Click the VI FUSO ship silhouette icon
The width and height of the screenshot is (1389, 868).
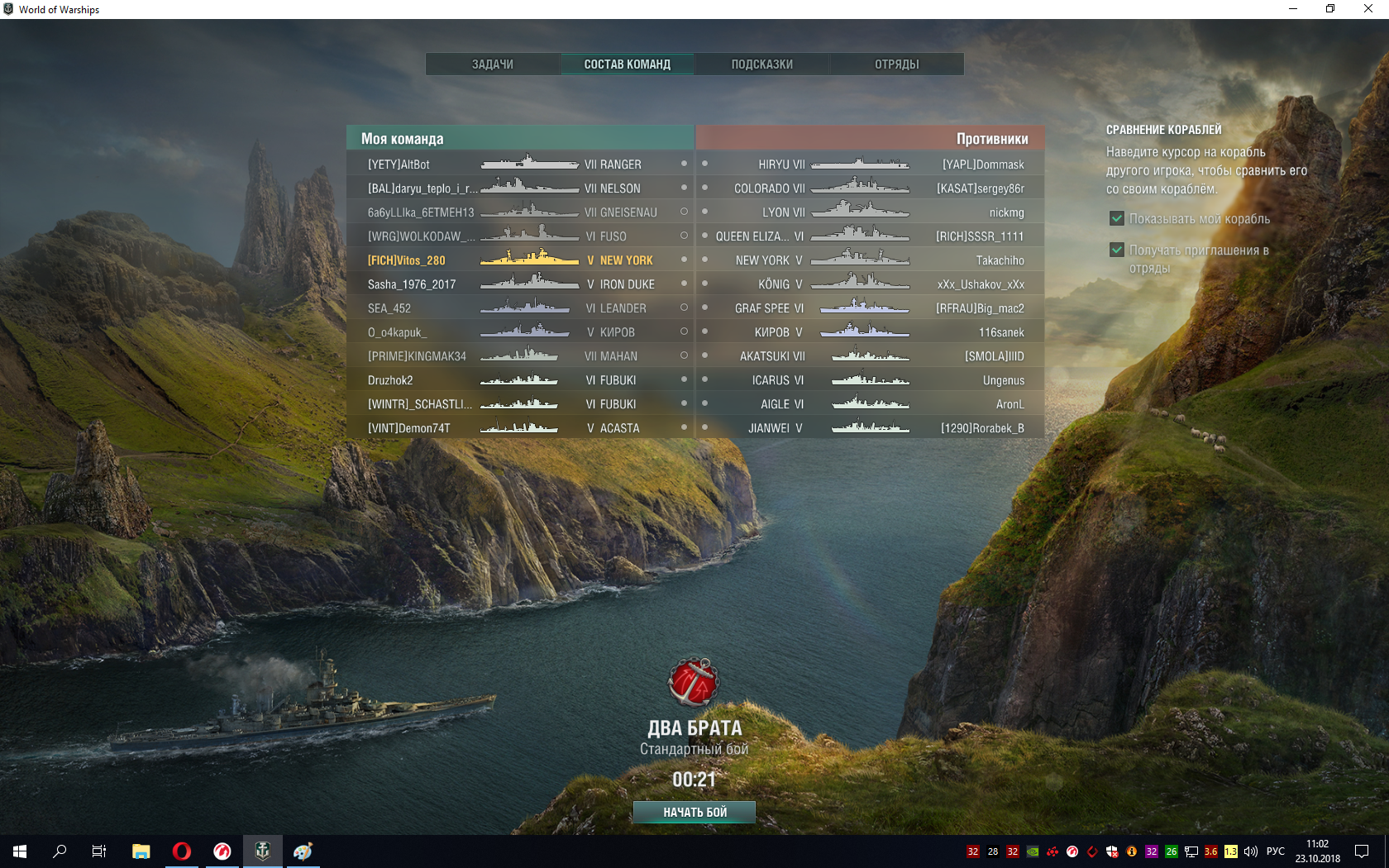point(530,235)
